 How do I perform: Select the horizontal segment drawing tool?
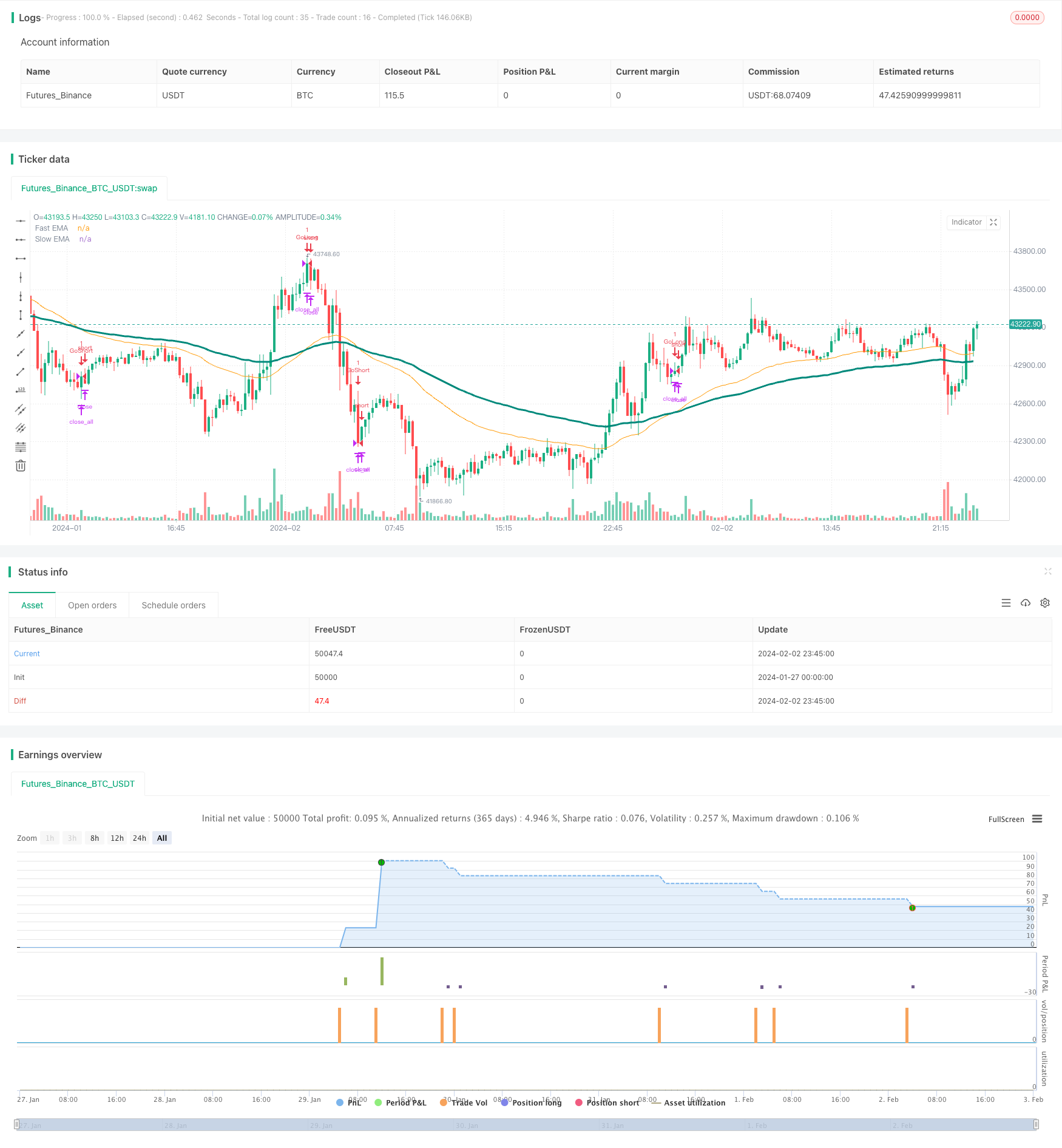click(21, 259)
